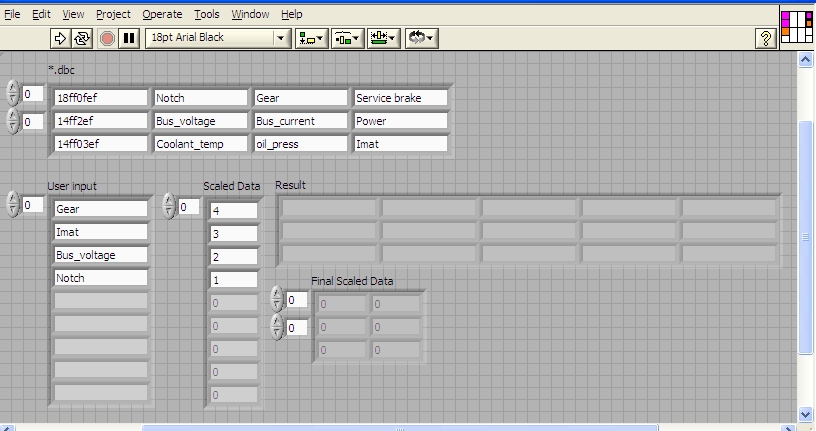The height and width of the screenshot is (431, 816).
Task: Open the Resize Objects toolbar menu
Action: coord(383,38)
